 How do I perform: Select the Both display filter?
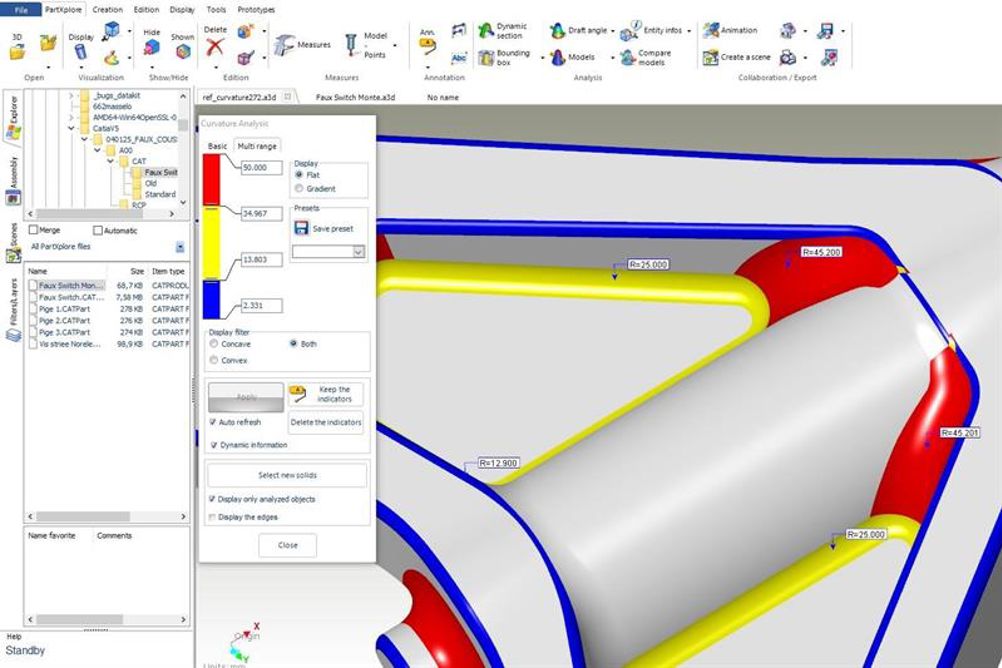293,344
